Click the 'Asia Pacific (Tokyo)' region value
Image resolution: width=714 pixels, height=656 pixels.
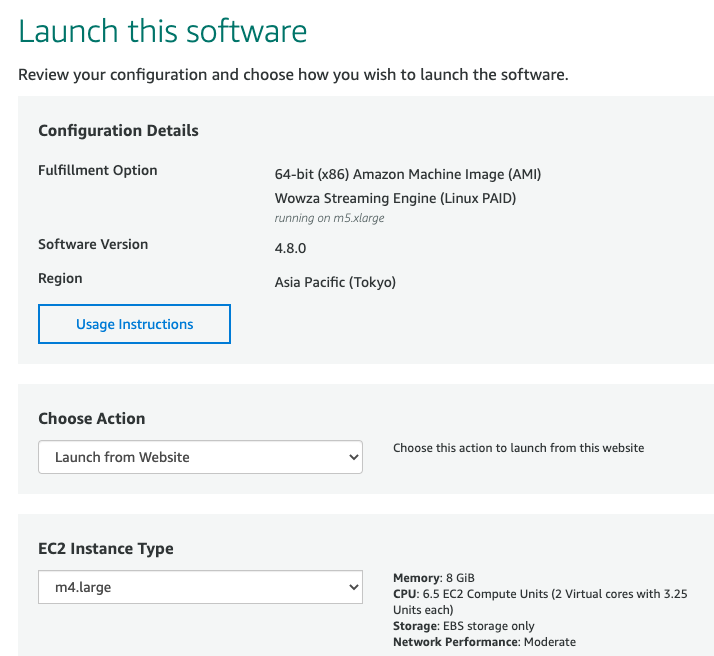335,282
